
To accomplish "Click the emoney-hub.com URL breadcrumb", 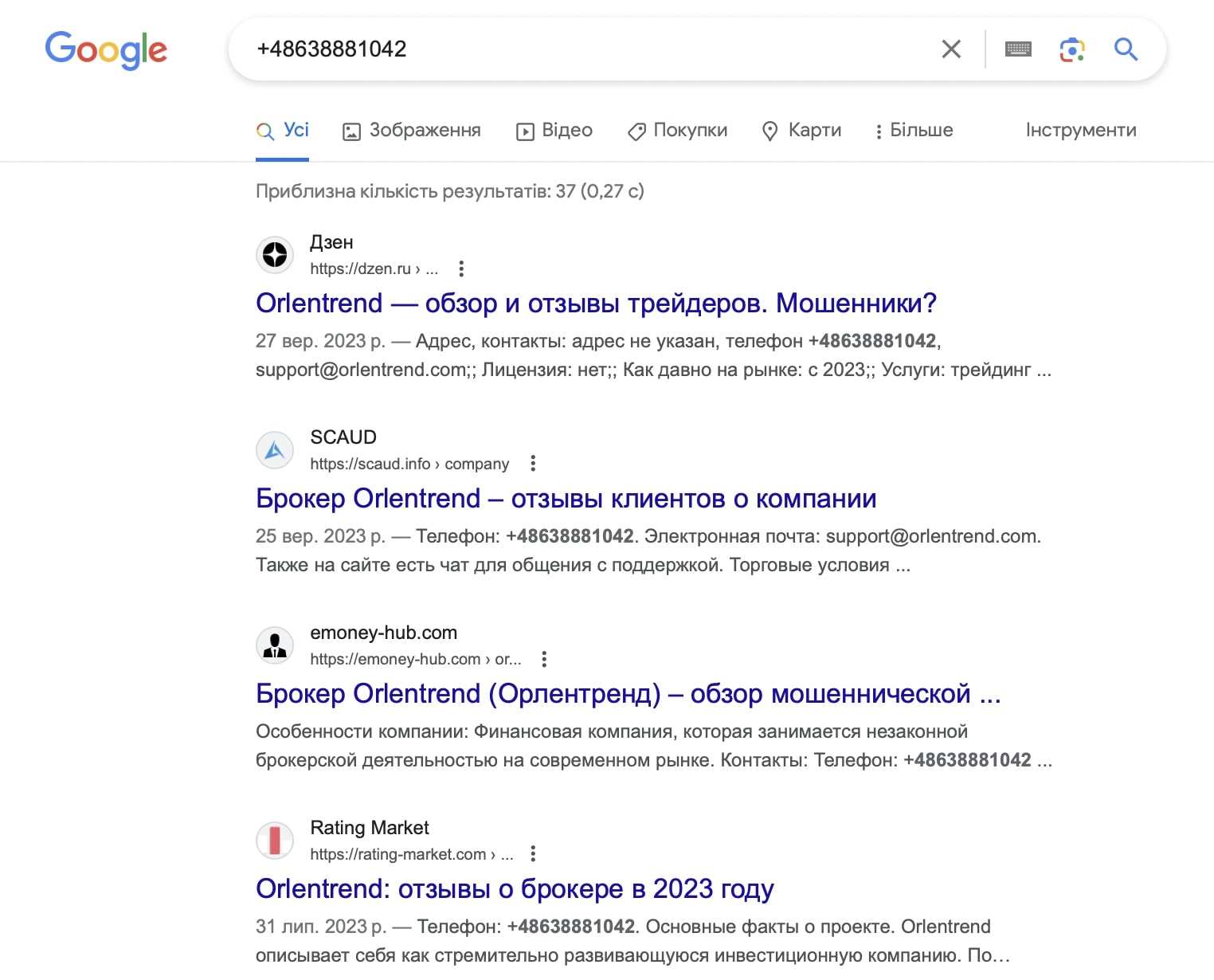I will point(416,659).
